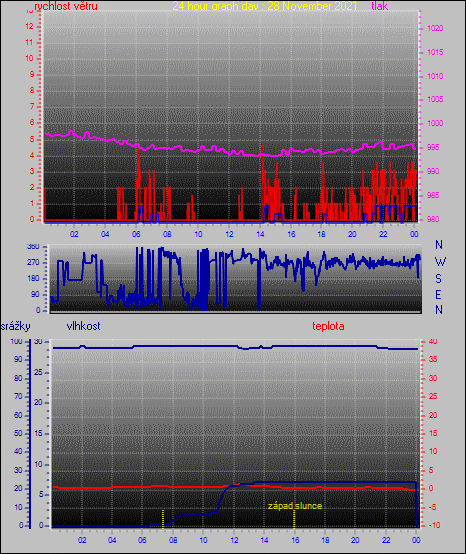Click the 1010 value on the pressure axis
466x554 pixels.
[435, 76]
